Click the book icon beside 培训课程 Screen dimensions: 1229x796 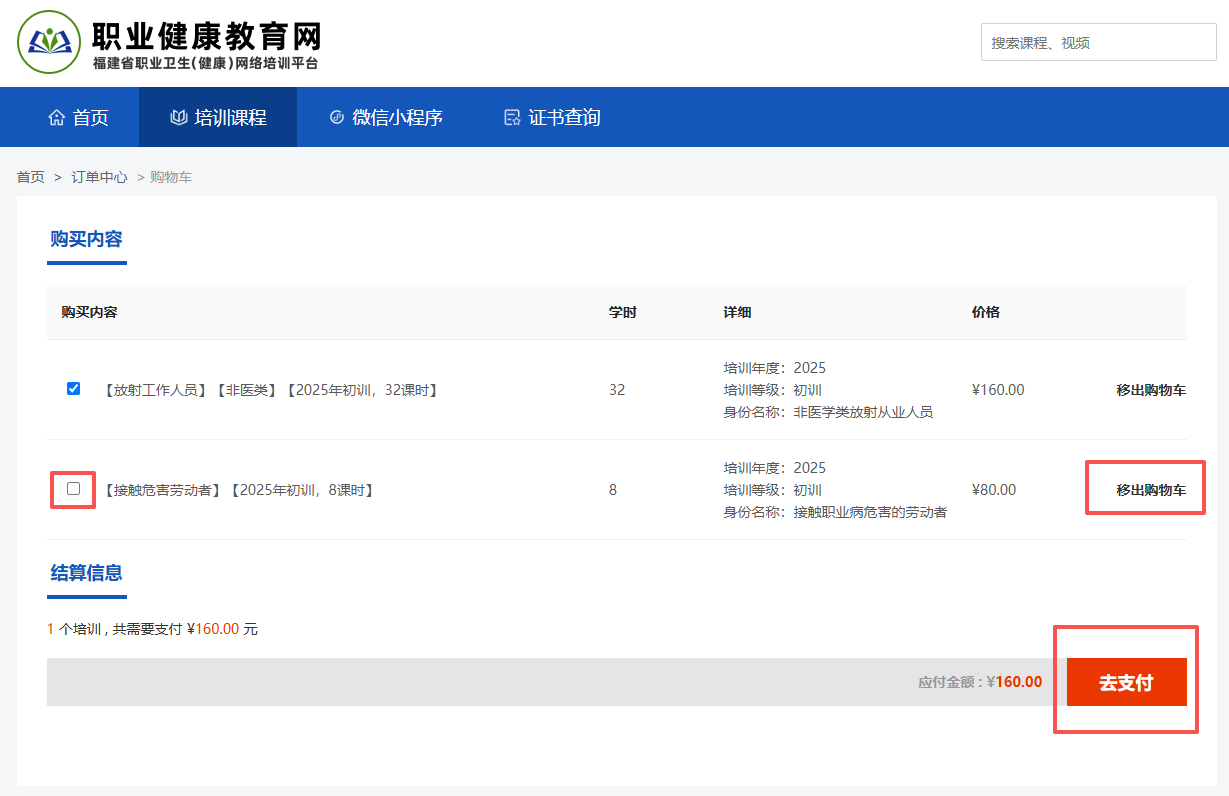coord(179,117)
